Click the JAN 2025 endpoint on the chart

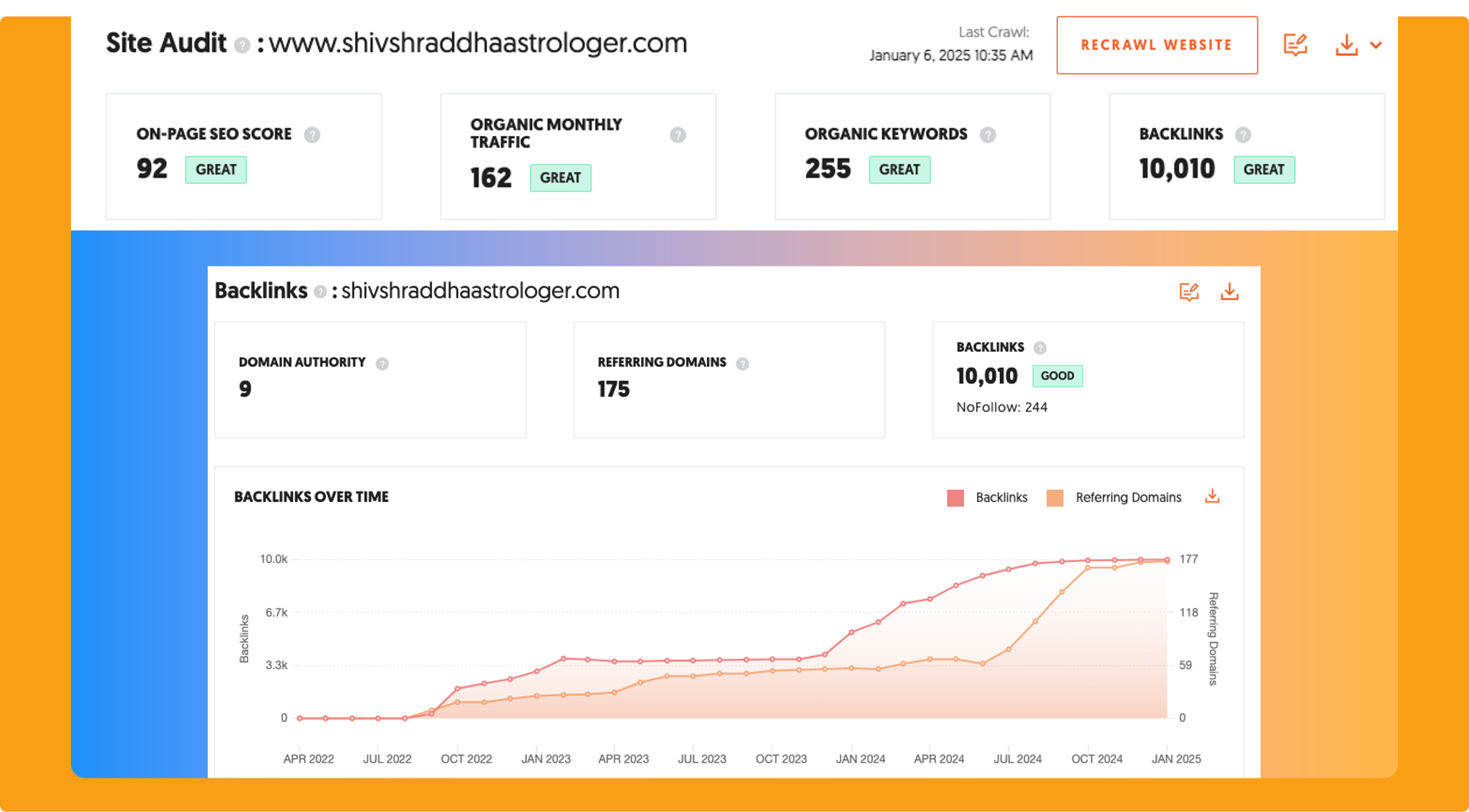coord(1167,560)
